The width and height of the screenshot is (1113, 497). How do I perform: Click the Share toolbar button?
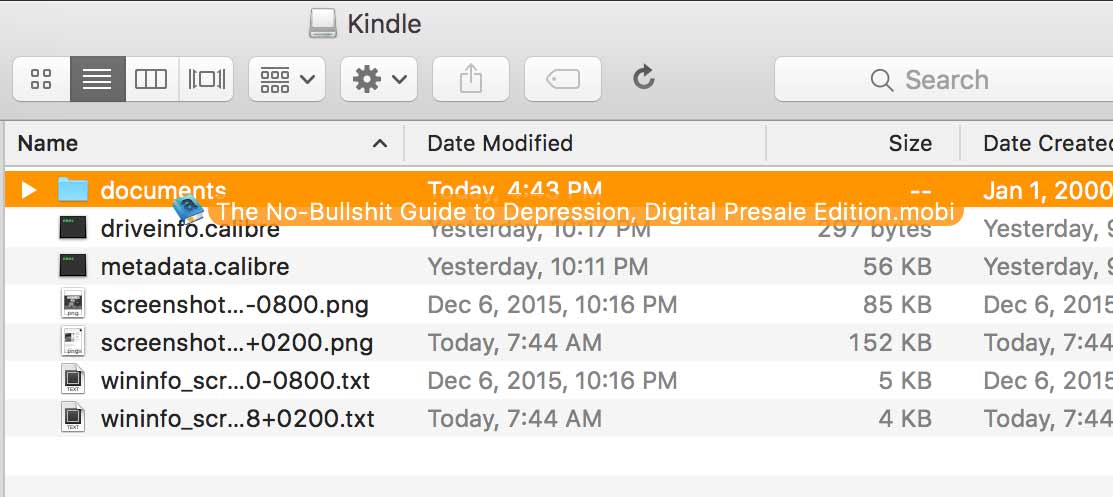click(x=470, y=79)
